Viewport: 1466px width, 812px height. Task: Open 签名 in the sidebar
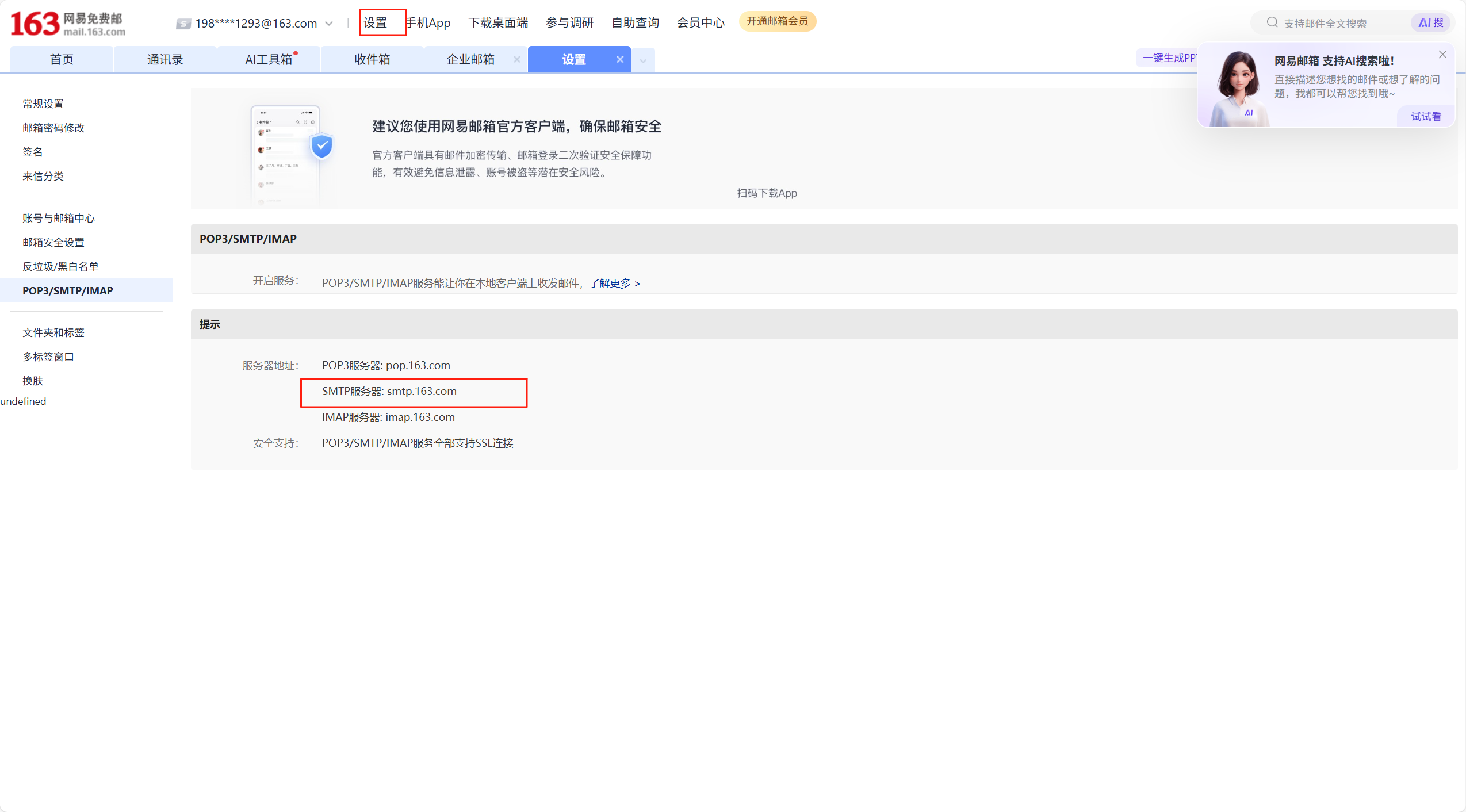click(x=33, y=152)
